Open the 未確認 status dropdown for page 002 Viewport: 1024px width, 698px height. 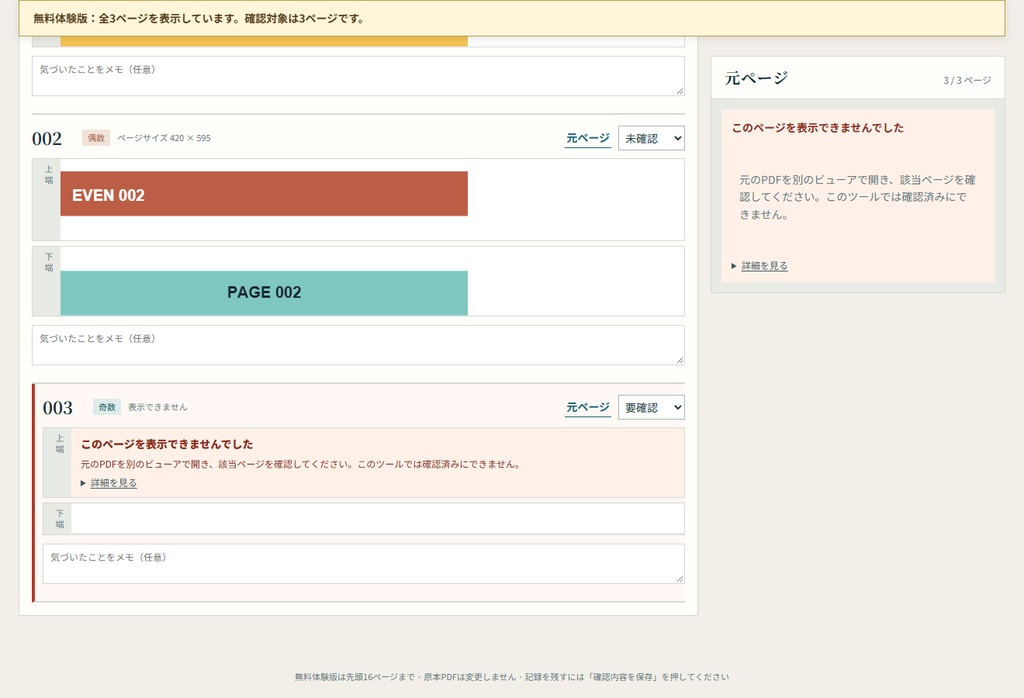(x=651, y=138)
